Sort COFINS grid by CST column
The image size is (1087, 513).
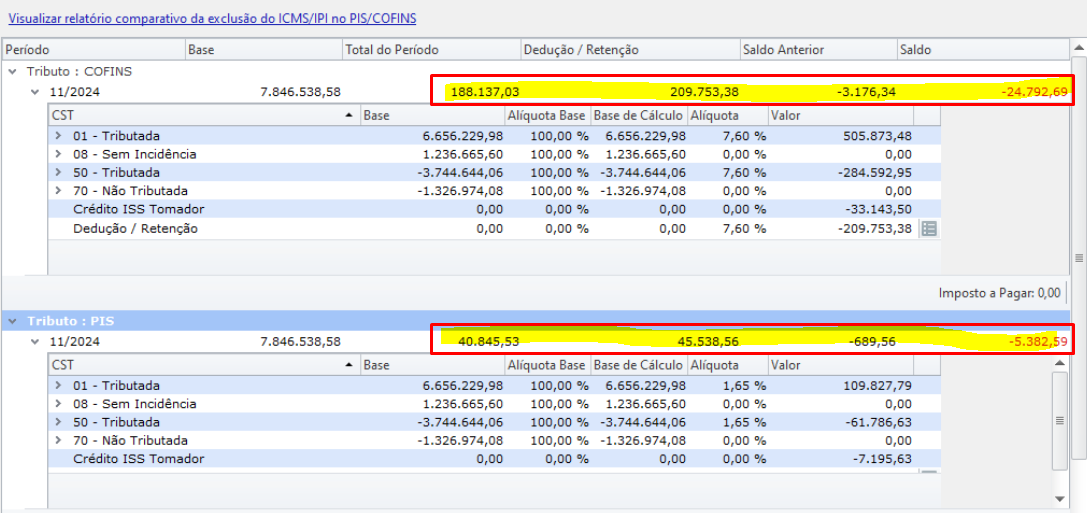coord(204,115)
